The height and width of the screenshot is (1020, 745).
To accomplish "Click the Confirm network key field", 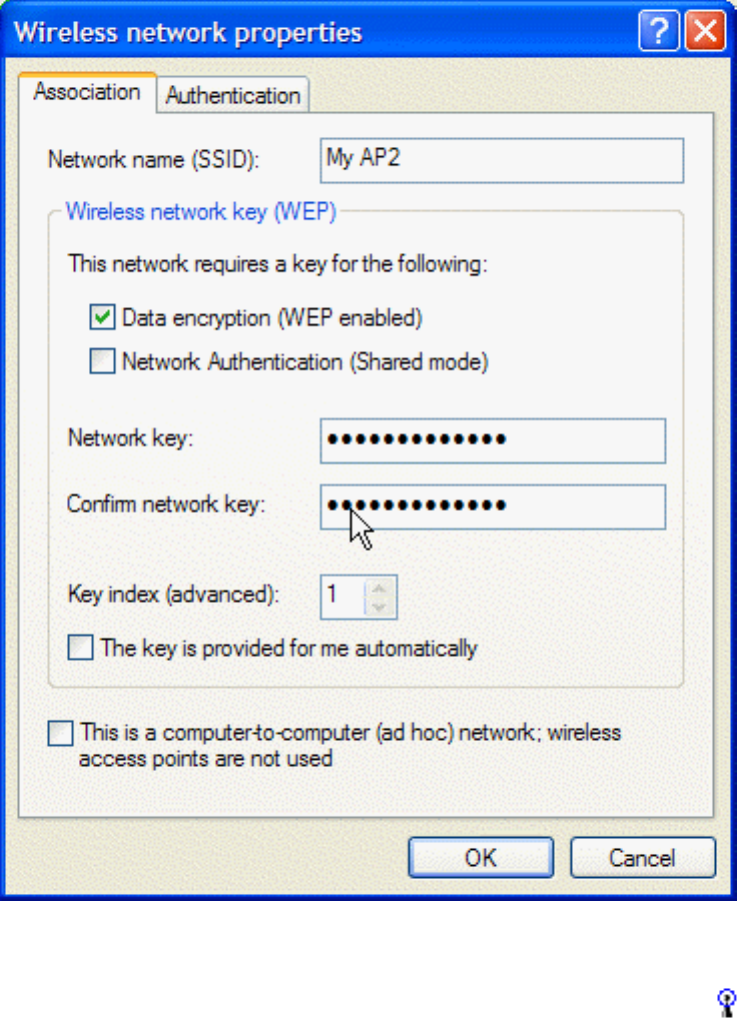I will (x=492, y=506).
